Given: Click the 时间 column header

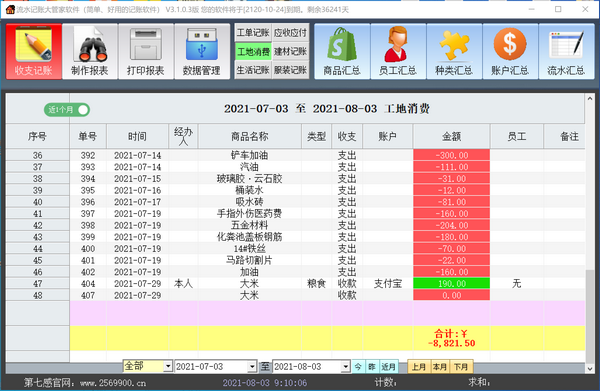Looking at the screenshot, I should pyautogui.click(x=137, y=136).
